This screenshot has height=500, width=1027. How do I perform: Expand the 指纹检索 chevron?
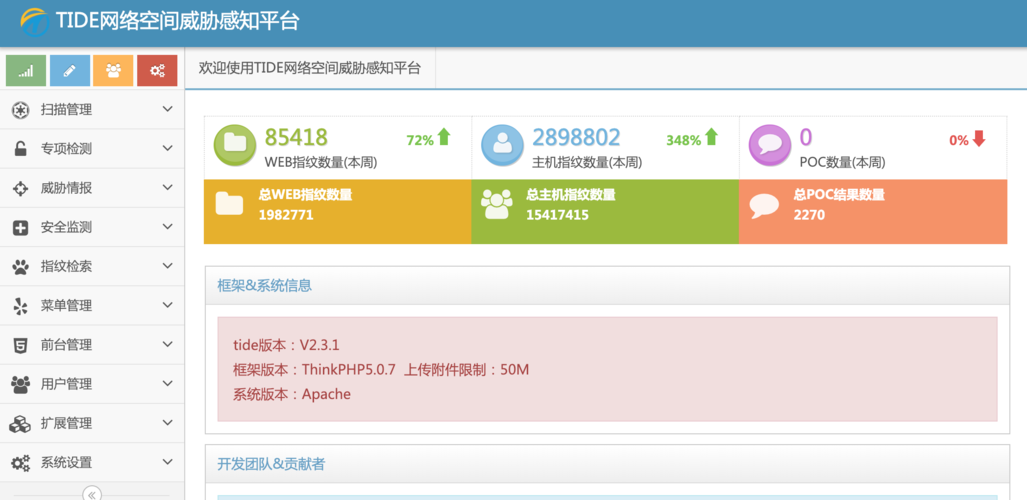168,266
